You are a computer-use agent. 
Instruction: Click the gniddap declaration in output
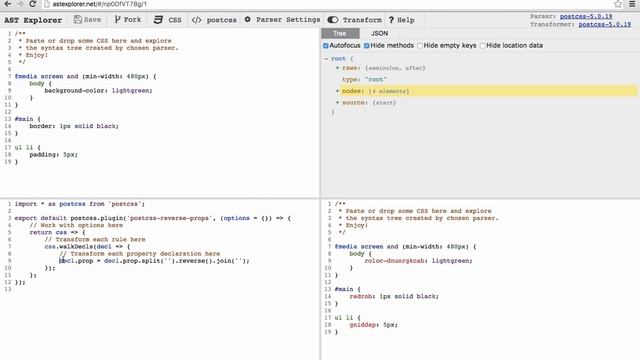click(x=373, y=325)
